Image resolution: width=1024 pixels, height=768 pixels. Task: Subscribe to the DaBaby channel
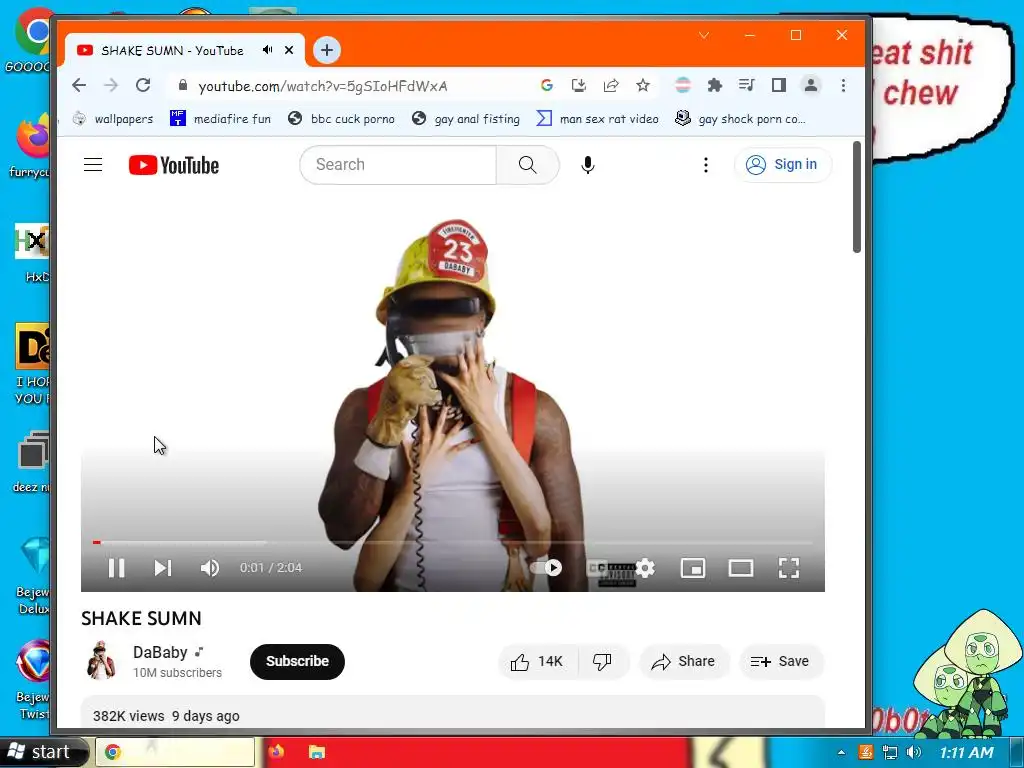[x=297, y=662]
